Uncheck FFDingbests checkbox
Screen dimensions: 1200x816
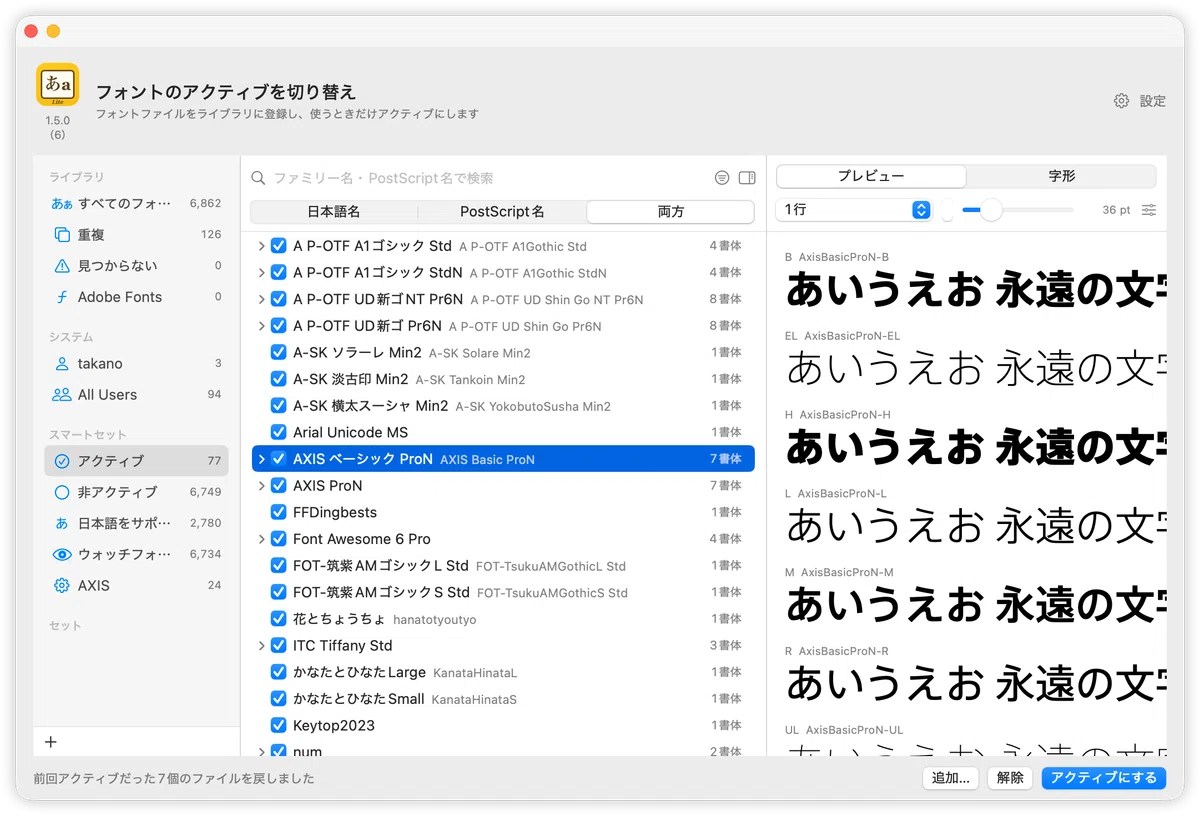point(279,512)
